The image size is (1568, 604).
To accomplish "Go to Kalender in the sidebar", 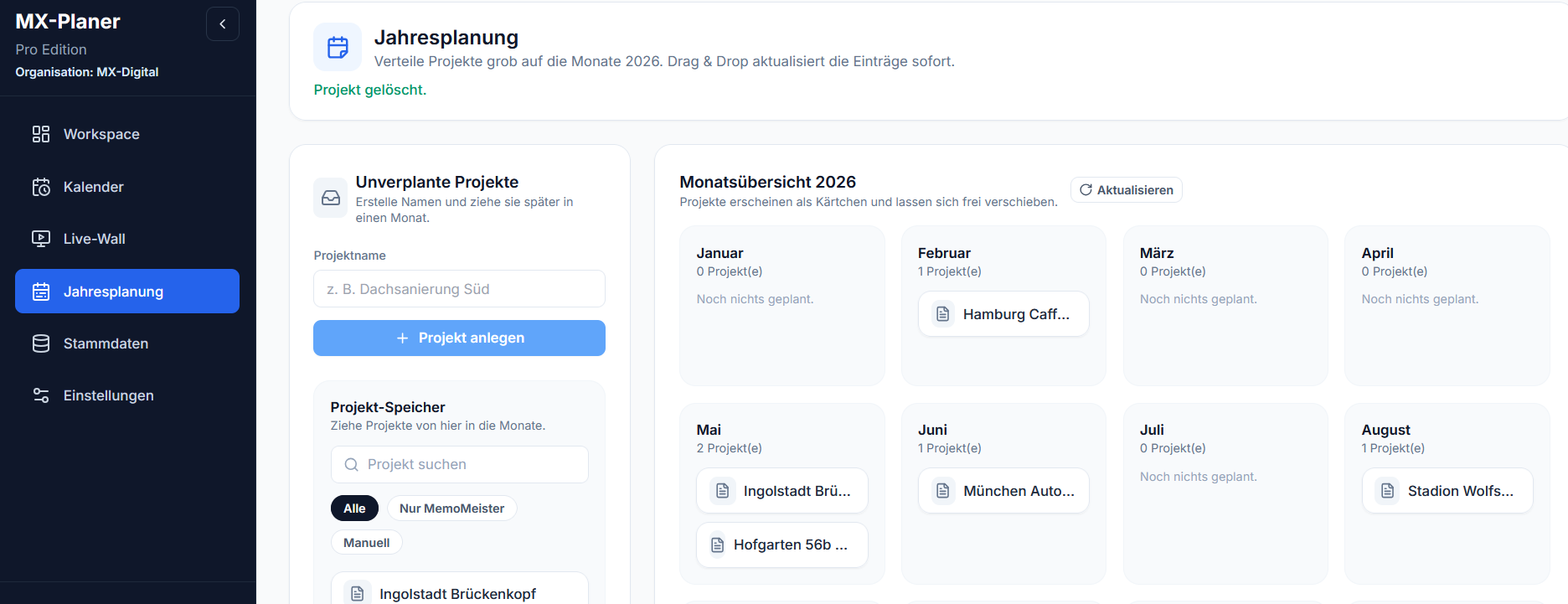I will [x=93, y=187].
